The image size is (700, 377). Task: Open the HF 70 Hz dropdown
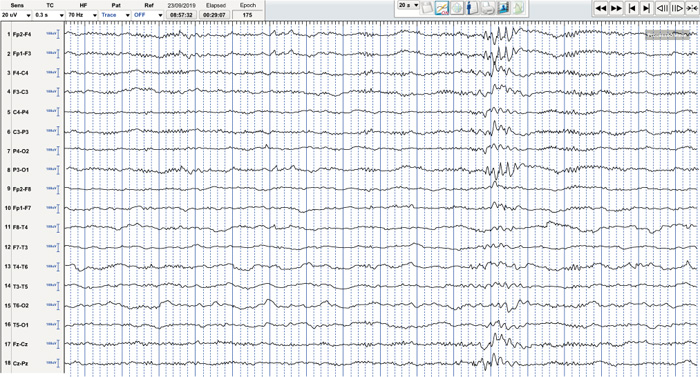[x=82, y=15]
